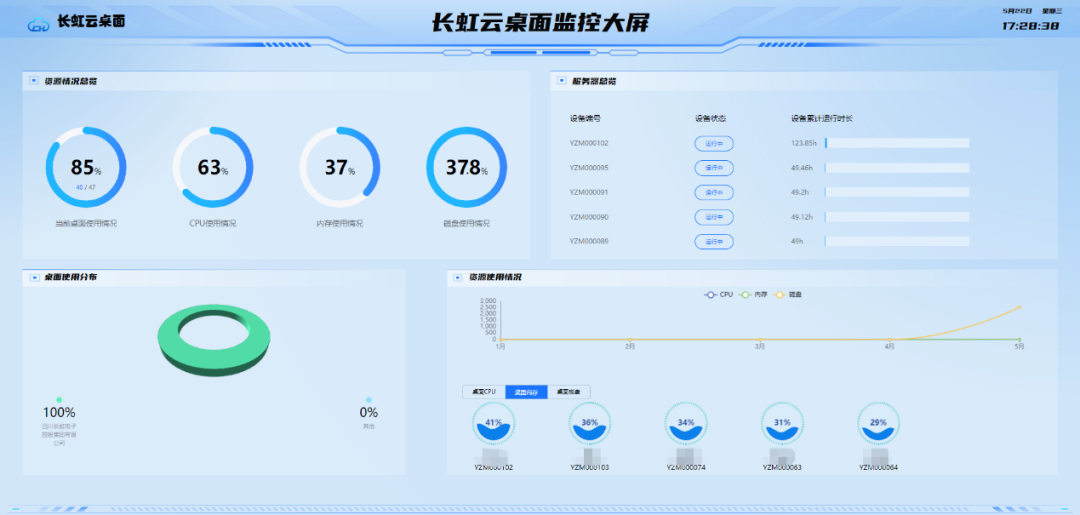
Task: Click the 设备状态 column header
Action: click(710, 118)
